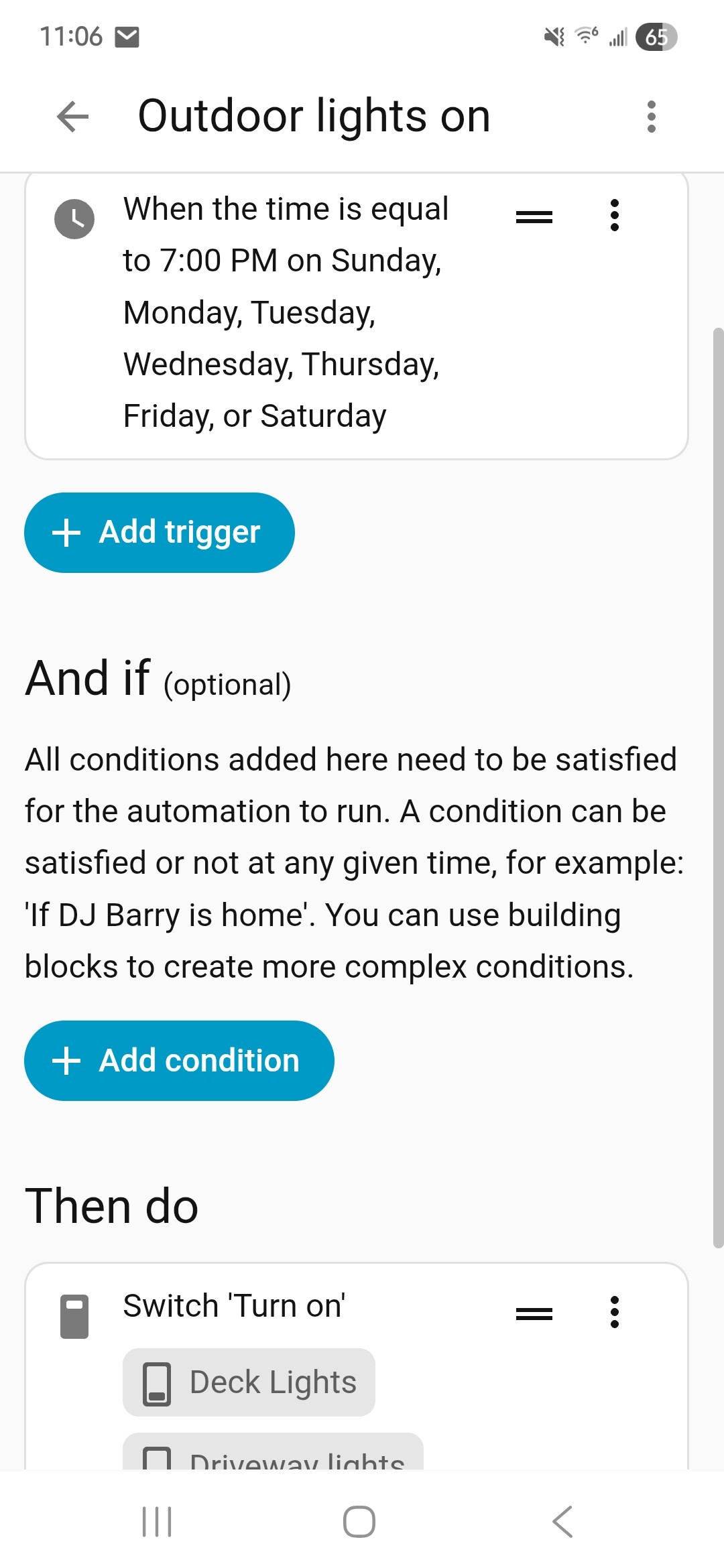Open Switch 'Turn on' action options menu
Image resolution: width=724 pixels, height=1568 pixels.
click(614, 1312)
